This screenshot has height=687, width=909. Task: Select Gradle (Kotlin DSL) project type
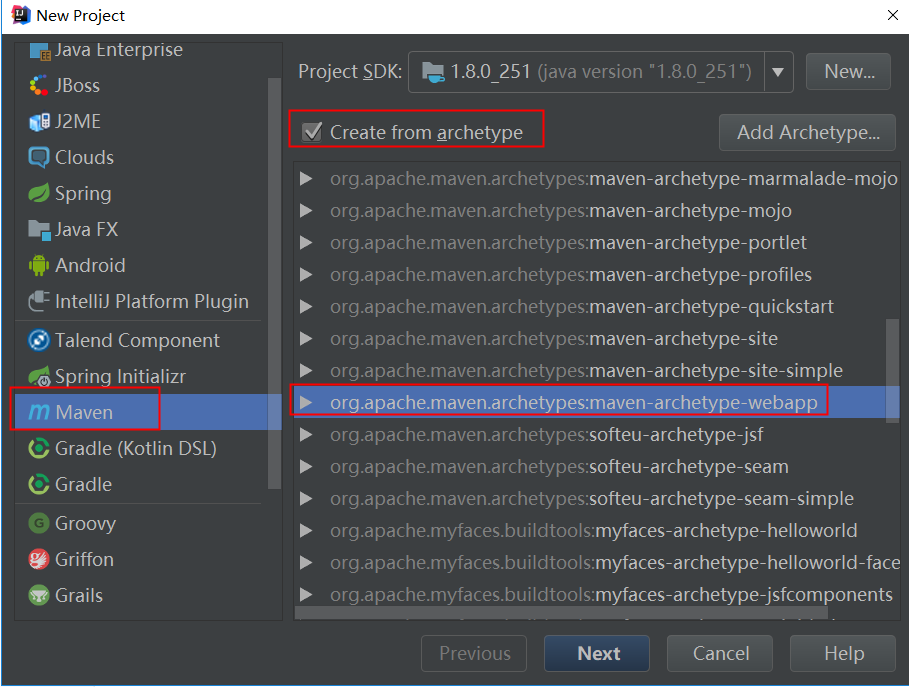click(141, 448)
